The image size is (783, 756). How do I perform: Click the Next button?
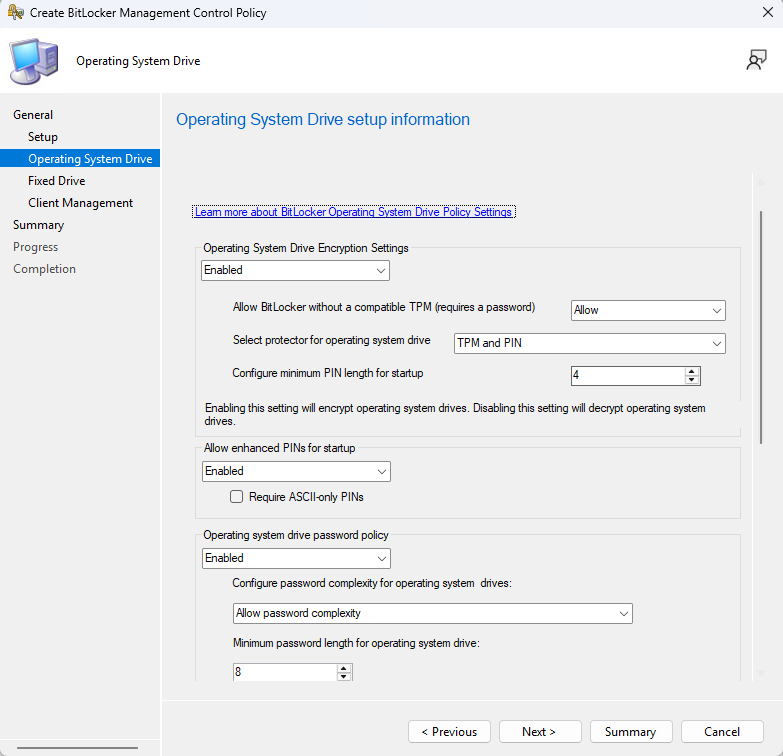(x=540, y=732)
